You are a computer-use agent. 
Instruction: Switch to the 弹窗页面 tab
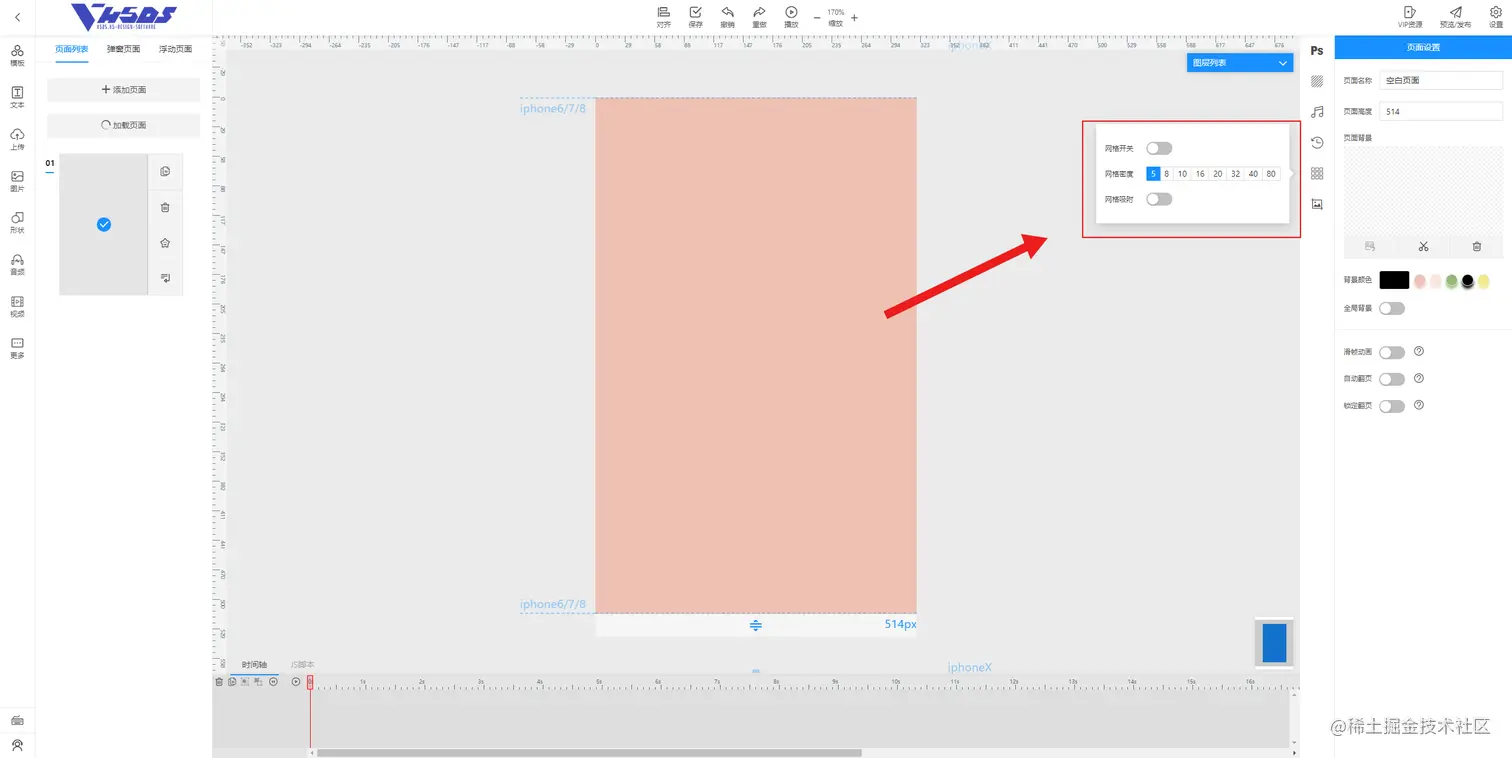tap(124, 49)
